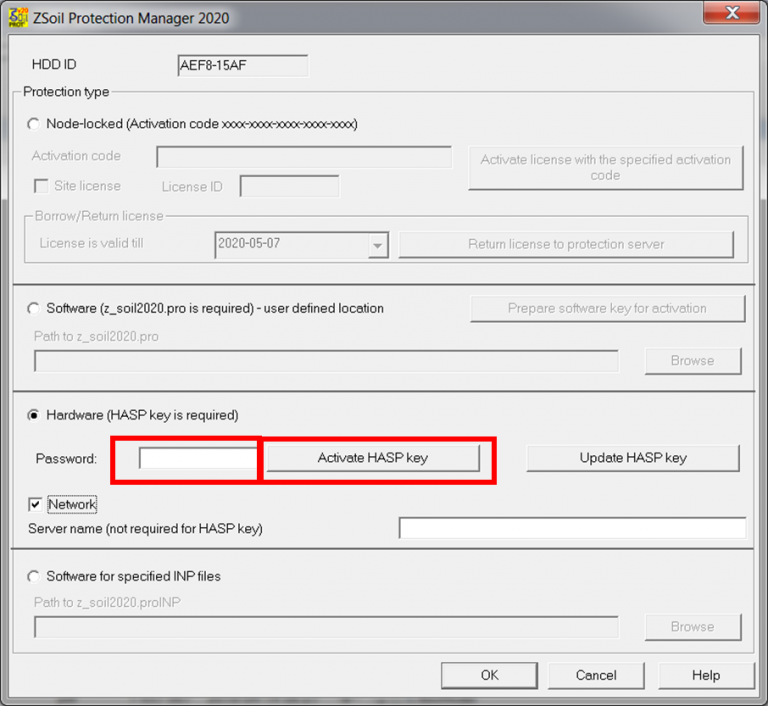The image size is (768, 706).
Task: Click the Server name input field
Action: tap(572, 528)
